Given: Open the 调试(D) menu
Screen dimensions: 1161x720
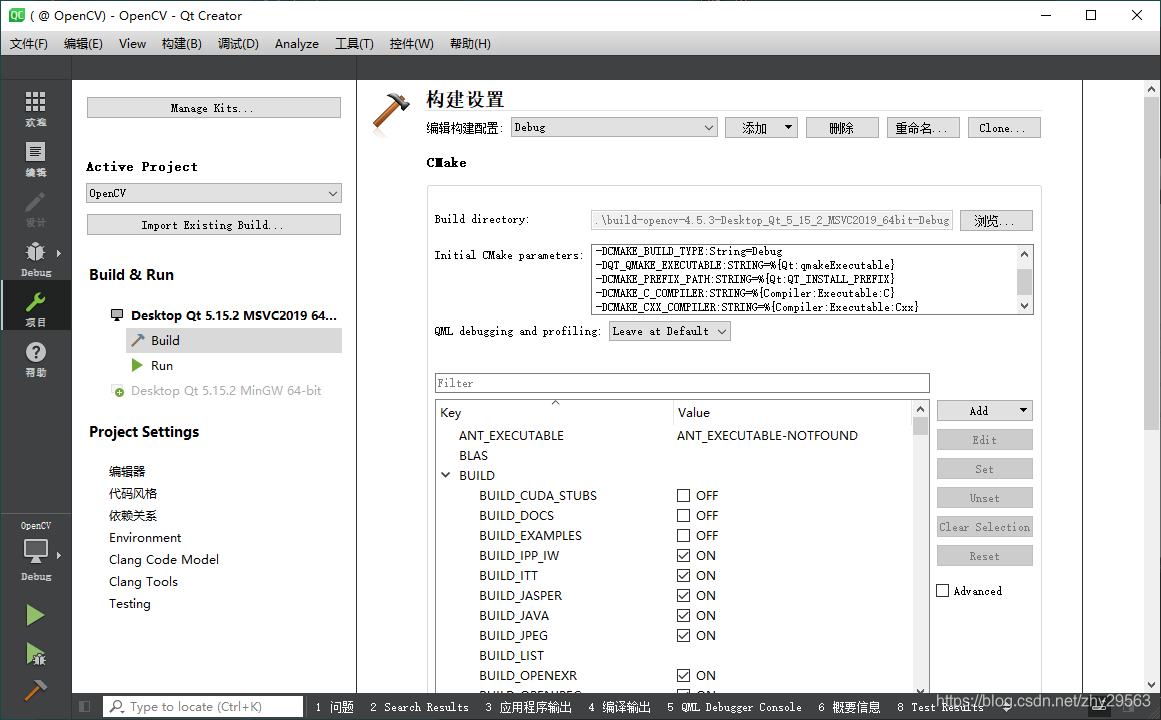Looking at the screenshot, I should [x=238, y=44].
